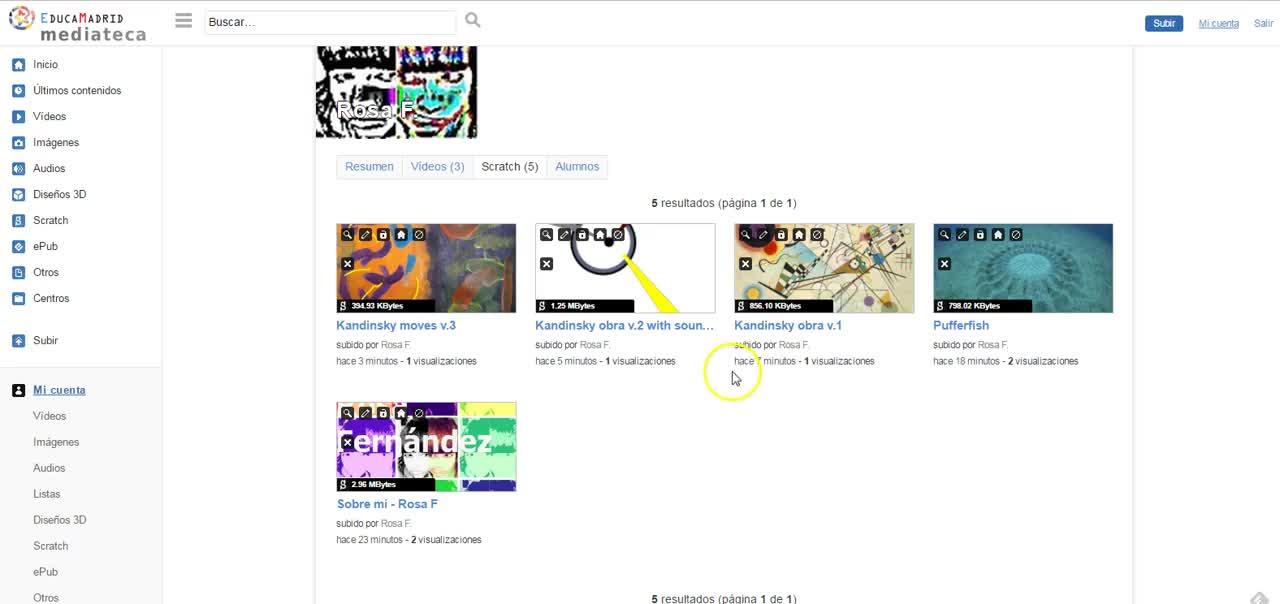
Task: Click the Rosa F. uploader link under Pufferfish
Action: [x=992, y=345]
